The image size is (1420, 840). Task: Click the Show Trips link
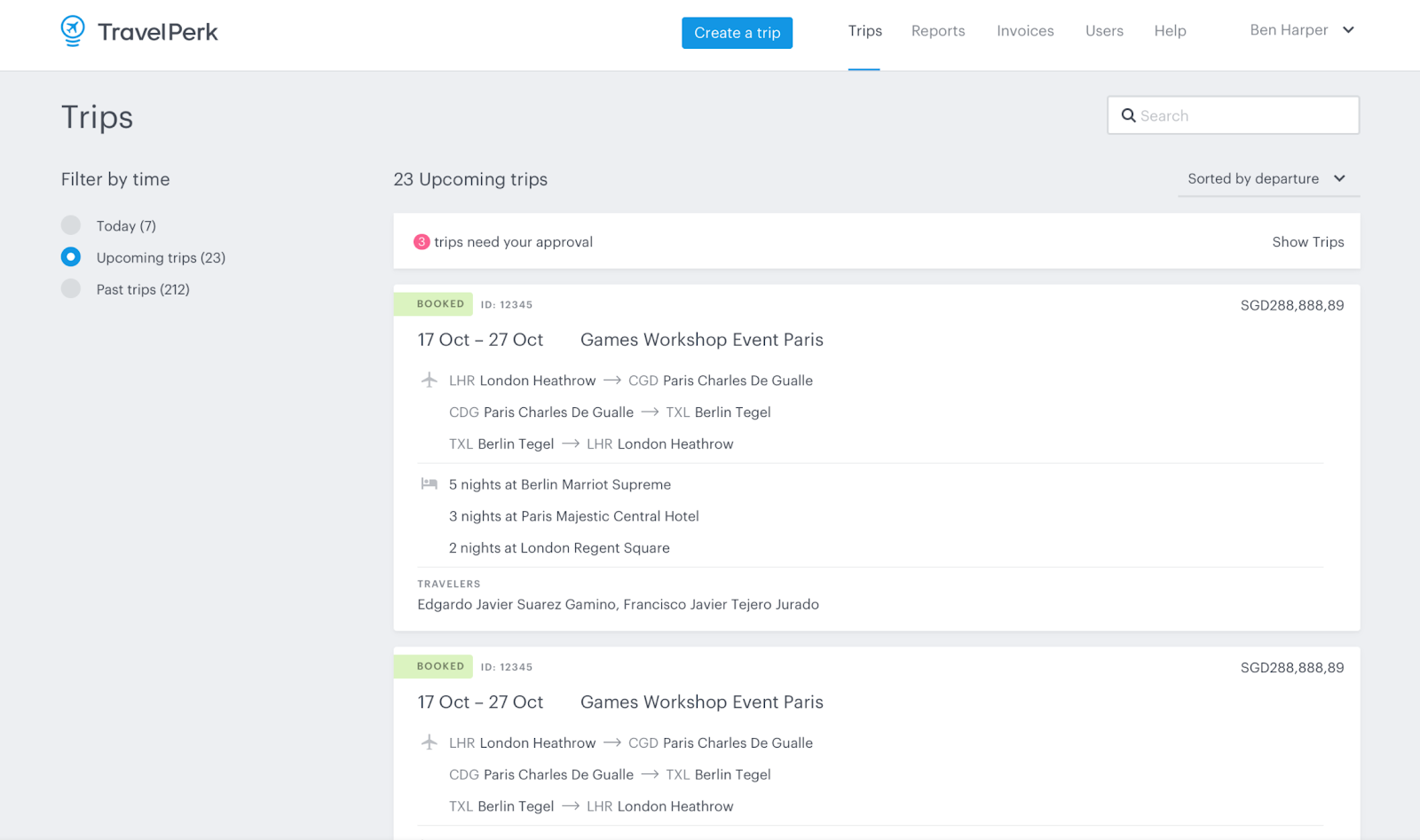pyautogui.click(x=1307, y=242)
